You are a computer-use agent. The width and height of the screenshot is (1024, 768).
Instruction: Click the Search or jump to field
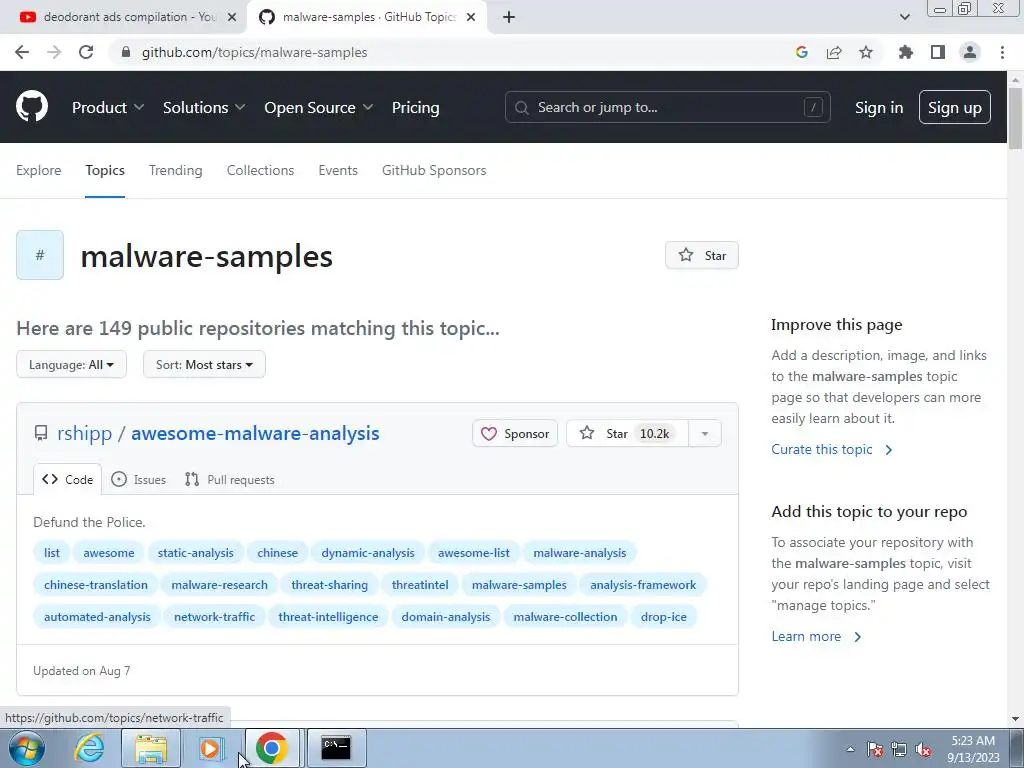tap(667, 107)
